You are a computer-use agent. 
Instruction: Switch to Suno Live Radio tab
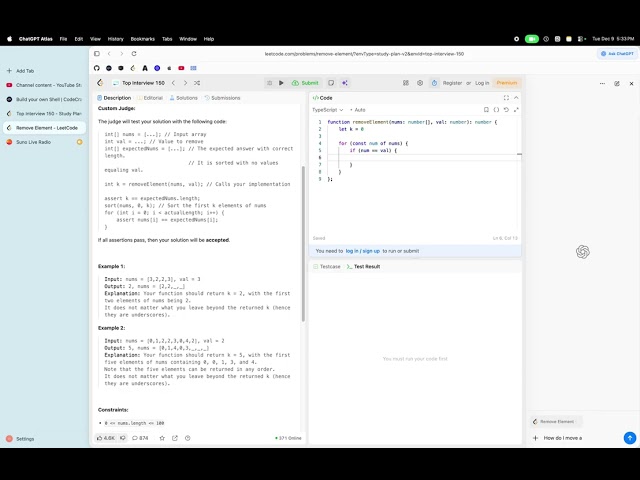tap(44, 142)
